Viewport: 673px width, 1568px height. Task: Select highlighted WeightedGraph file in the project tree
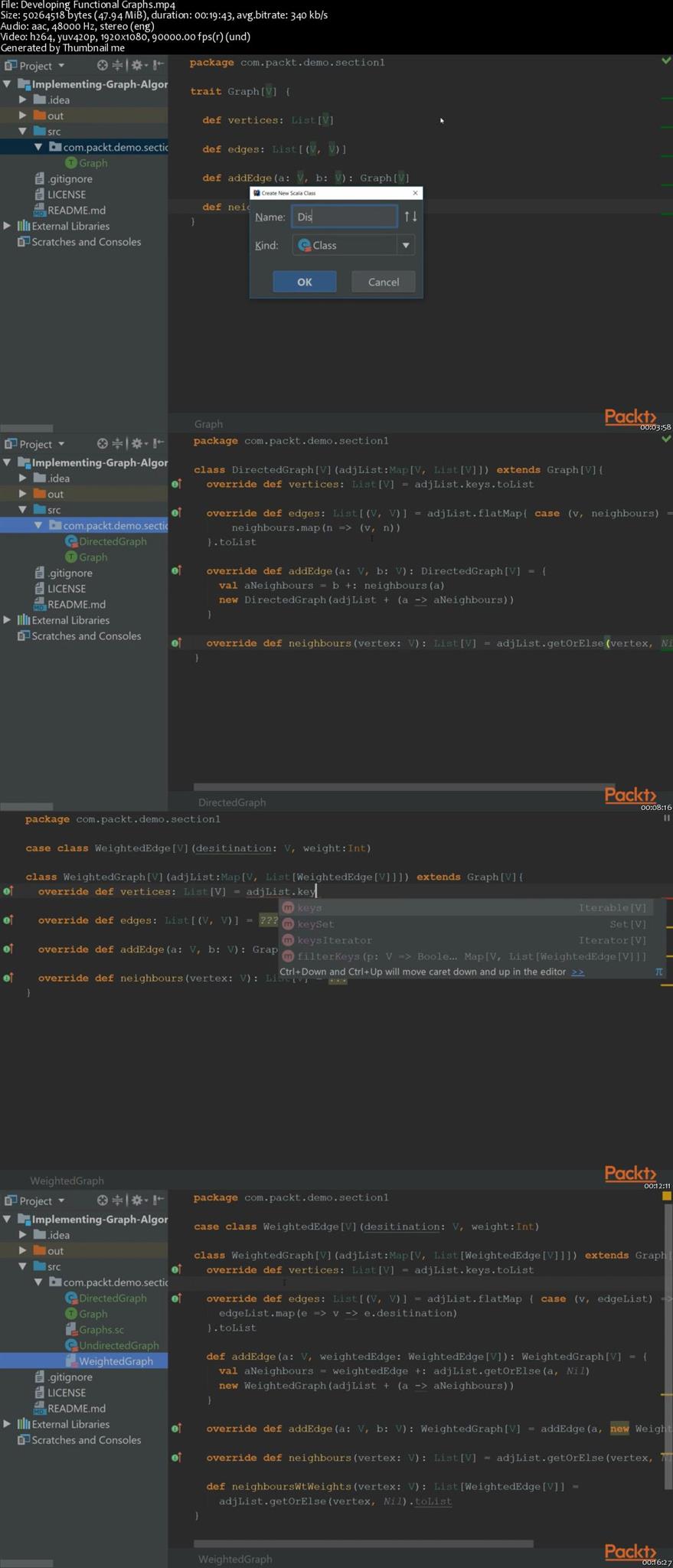point(116,1361)
